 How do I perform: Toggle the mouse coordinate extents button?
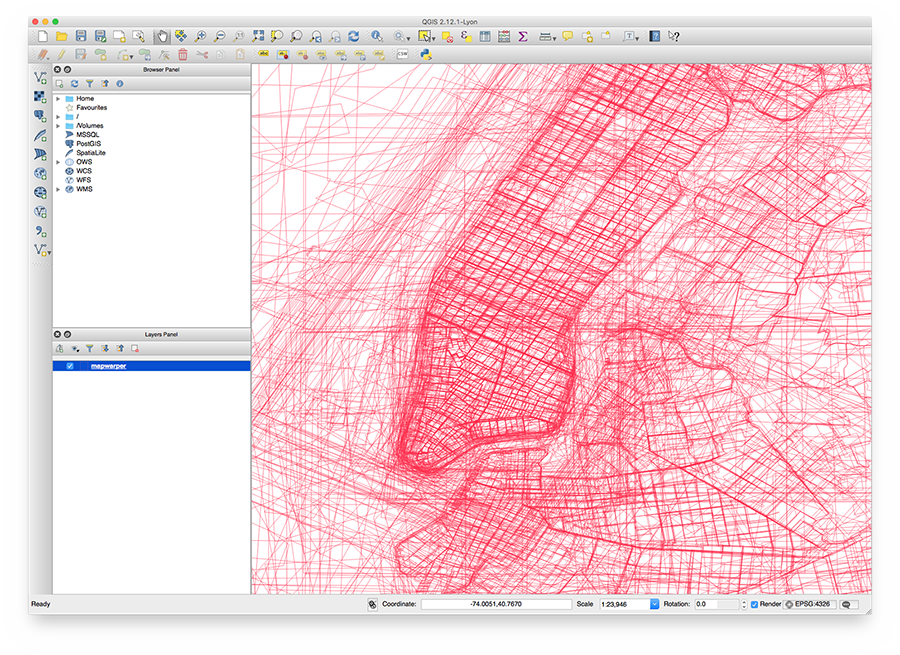(372, 604)
